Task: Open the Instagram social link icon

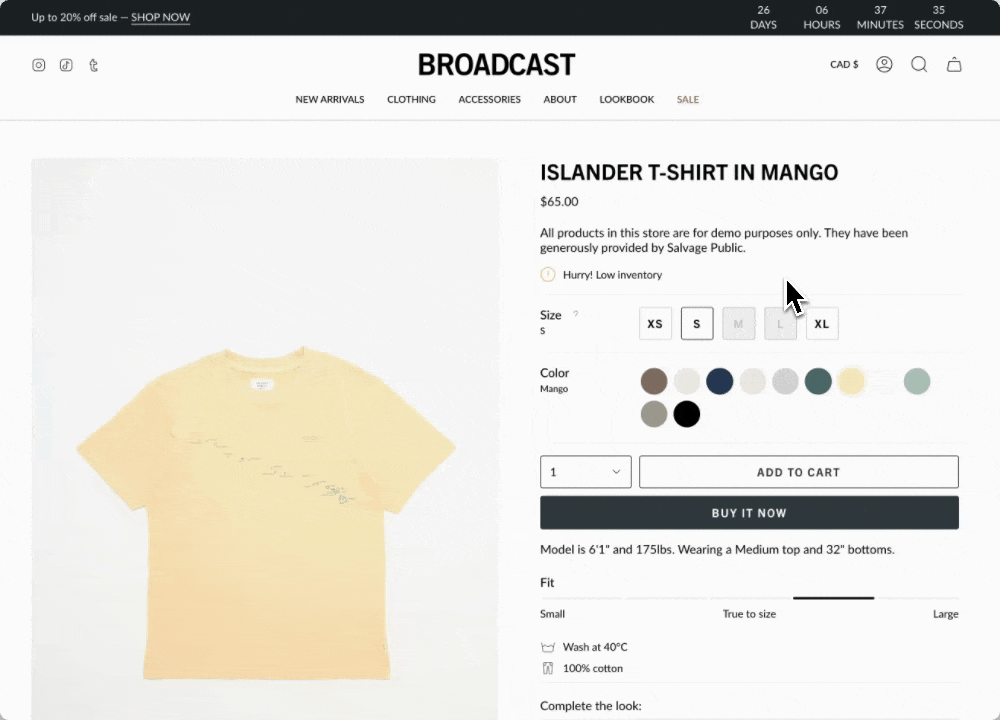Action: pos(39,65)
